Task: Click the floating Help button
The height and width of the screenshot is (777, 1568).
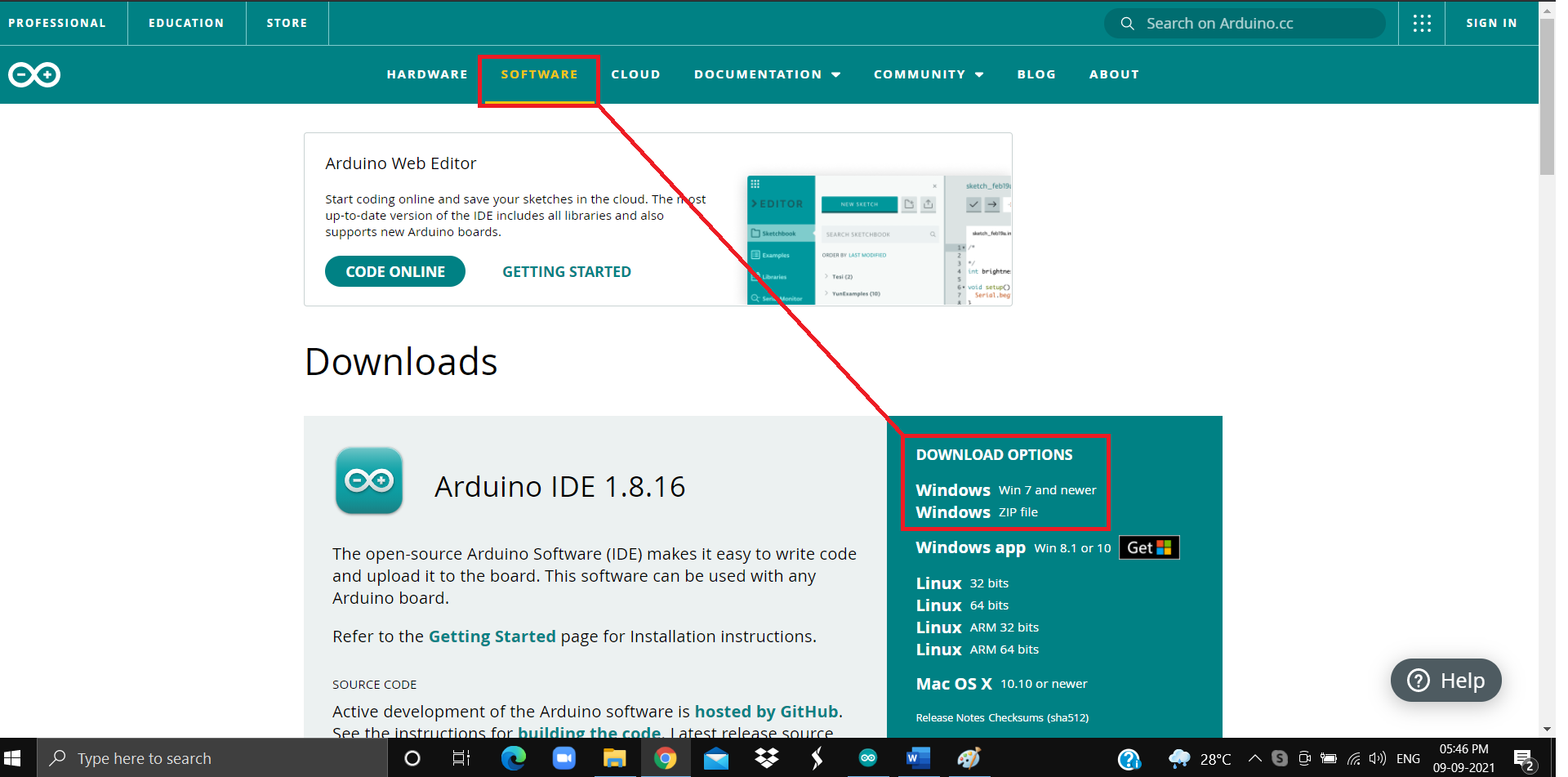Action: (1445, 681)
